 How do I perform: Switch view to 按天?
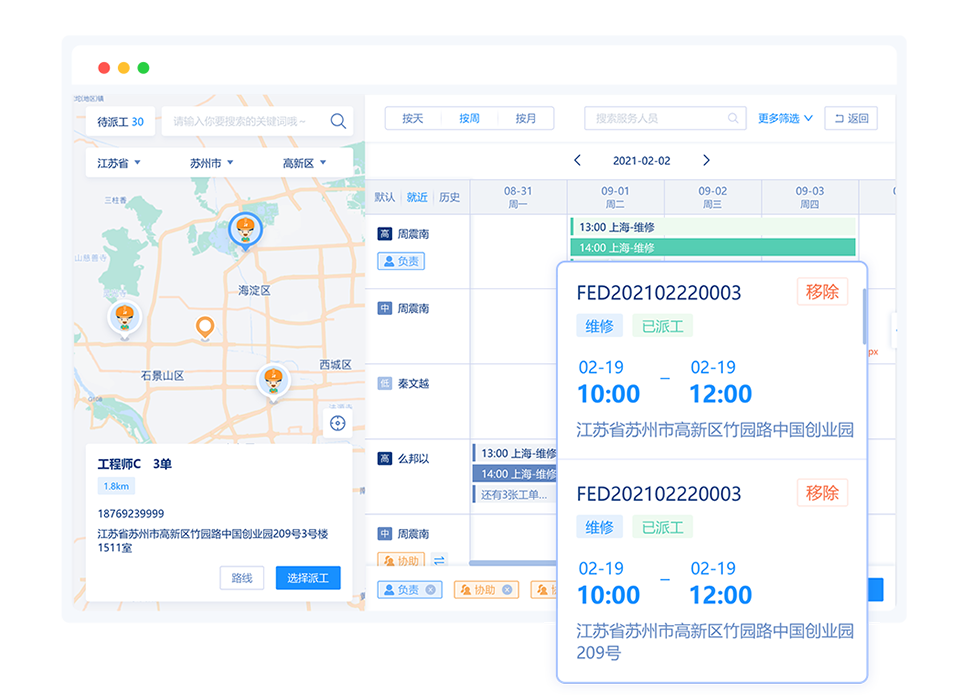tap(413, 118)
